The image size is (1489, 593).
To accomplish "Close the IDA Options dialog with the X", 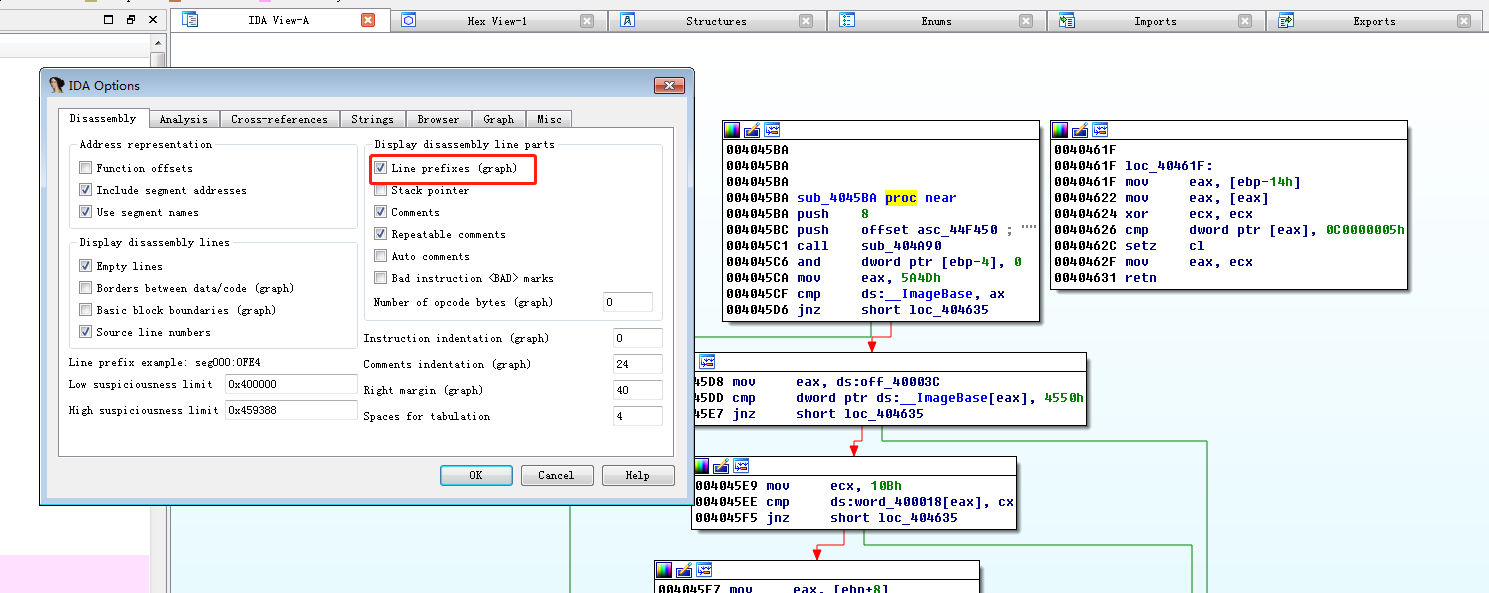I will pos(668,86).
